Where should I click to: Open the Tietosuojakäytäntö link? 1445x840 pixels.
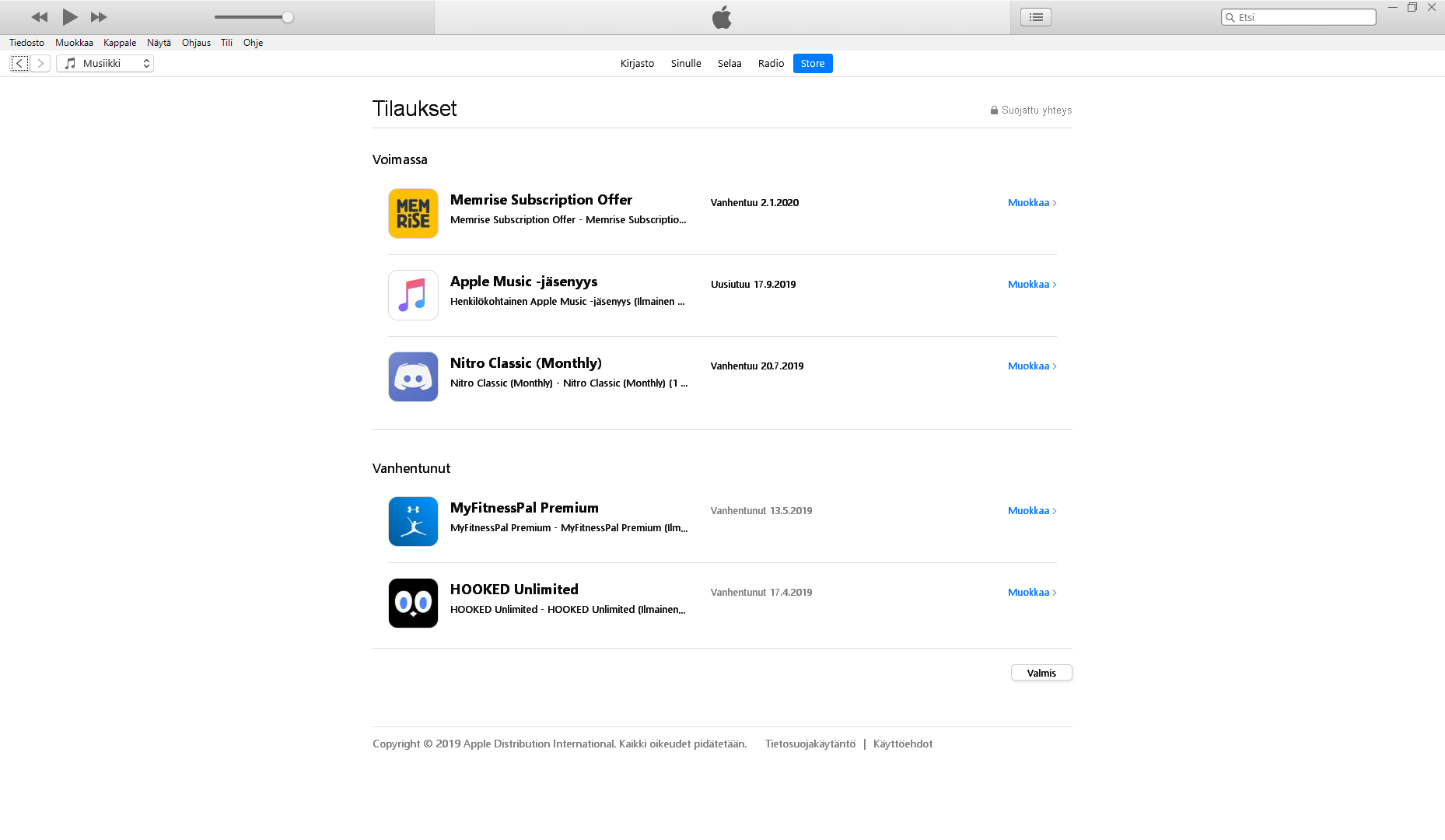[x=810, y=744]
